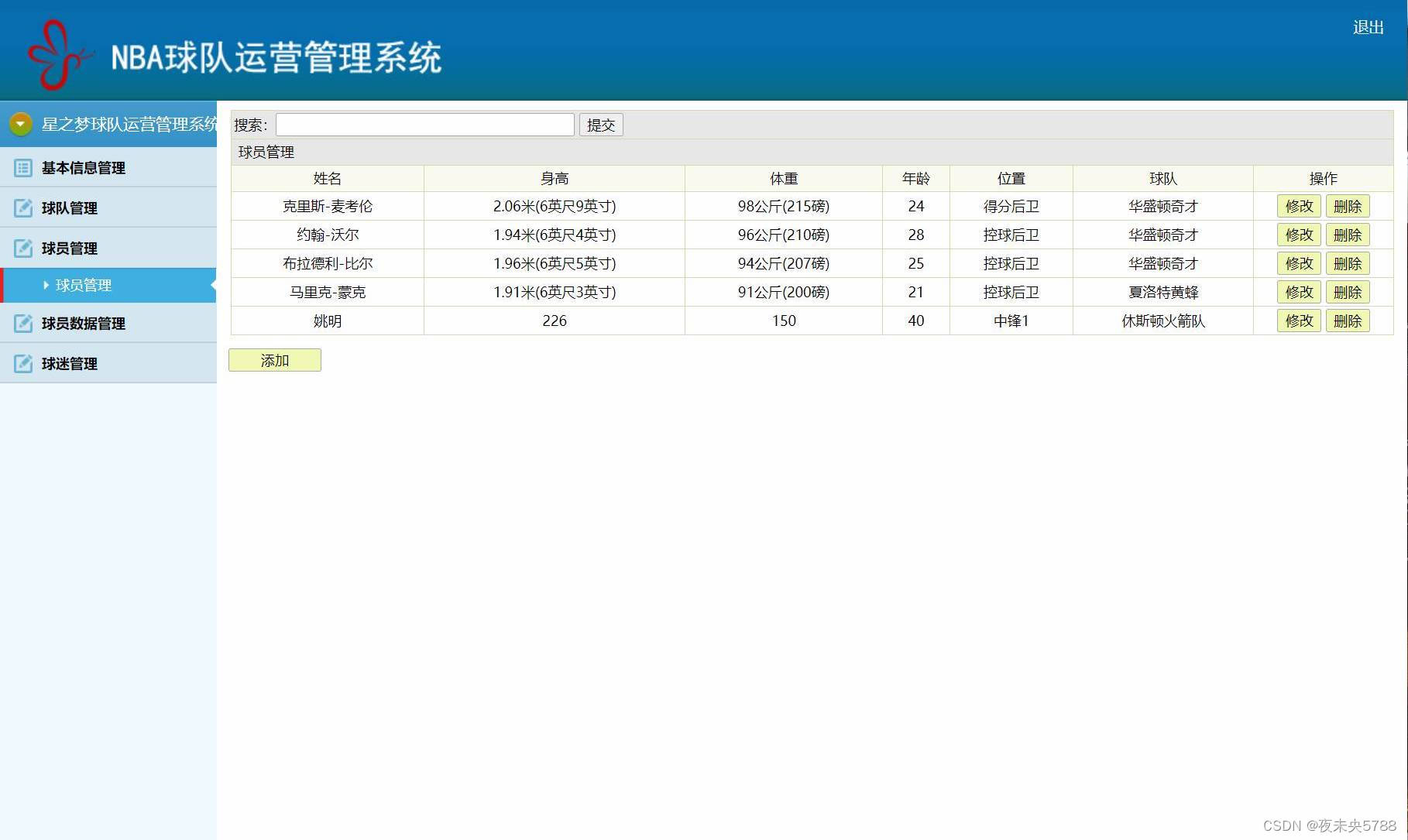Click the 提交 search button

click(601, 125)
